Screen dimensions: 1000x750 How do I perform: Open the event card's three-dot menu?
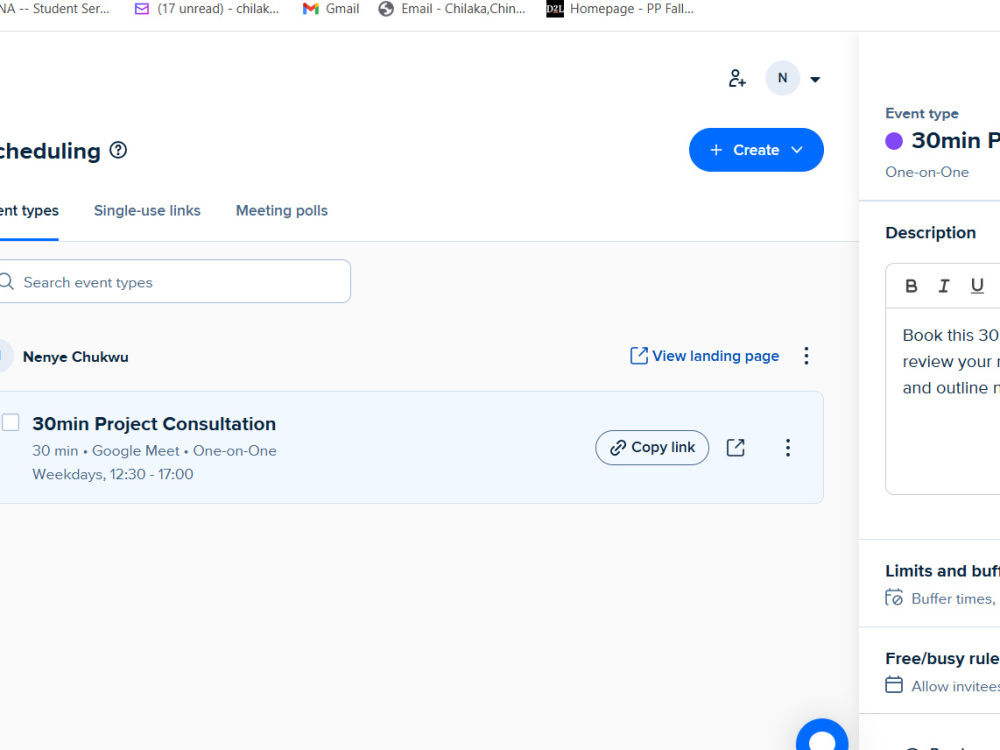tap(788, 448)
